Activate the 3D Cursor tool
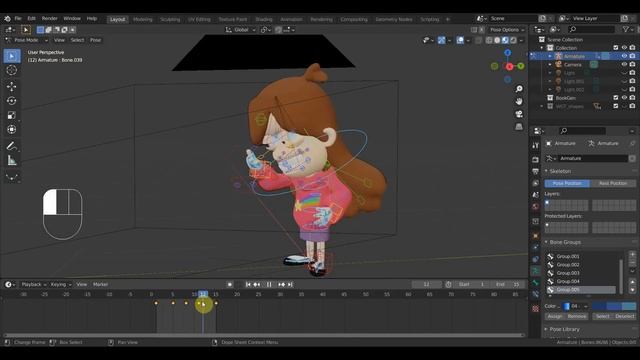The height and width of the screenshot is (360, 640). [12, 70]
